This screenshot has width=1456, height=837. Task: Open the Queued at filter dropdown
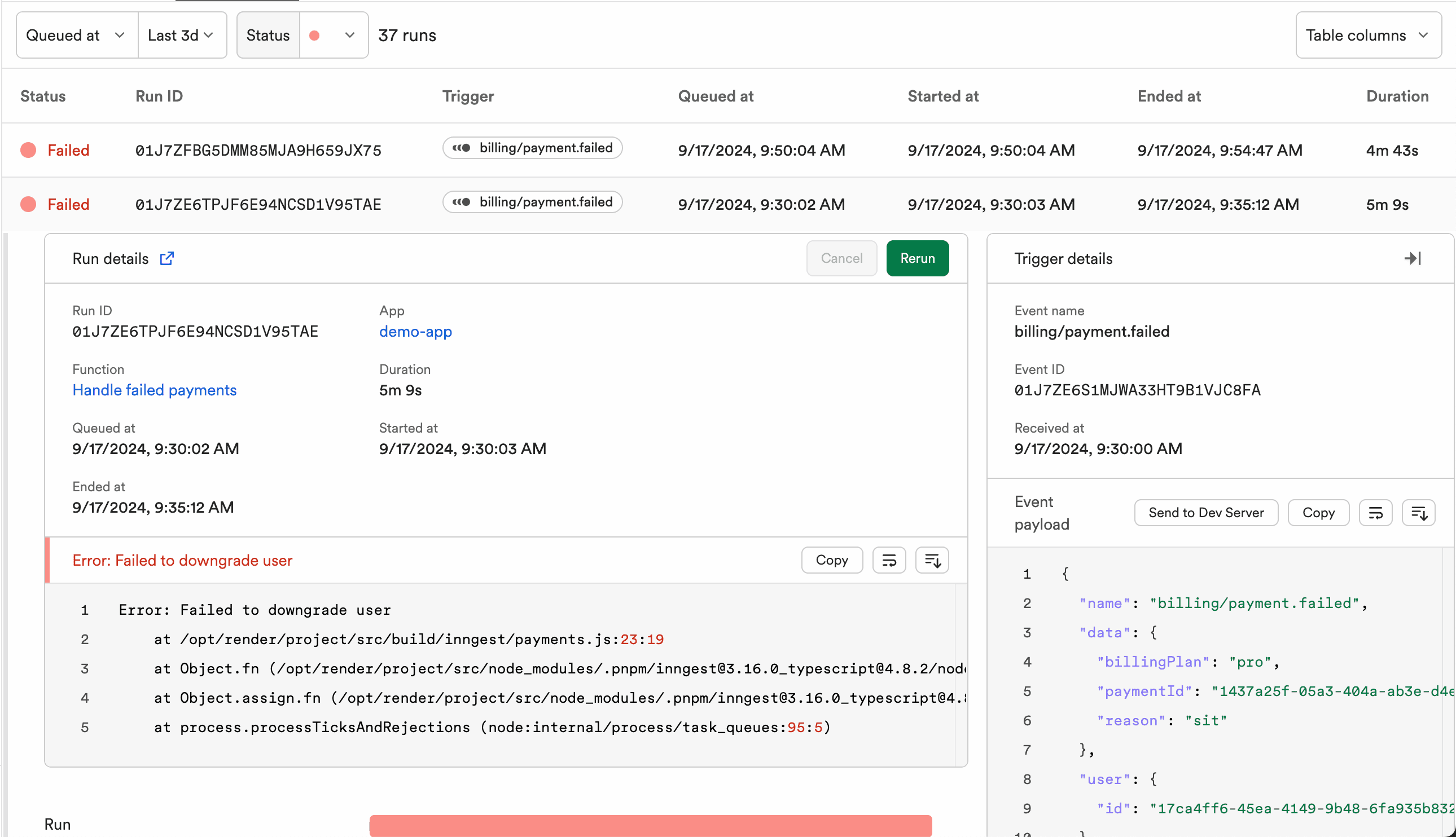pos(76,36)
